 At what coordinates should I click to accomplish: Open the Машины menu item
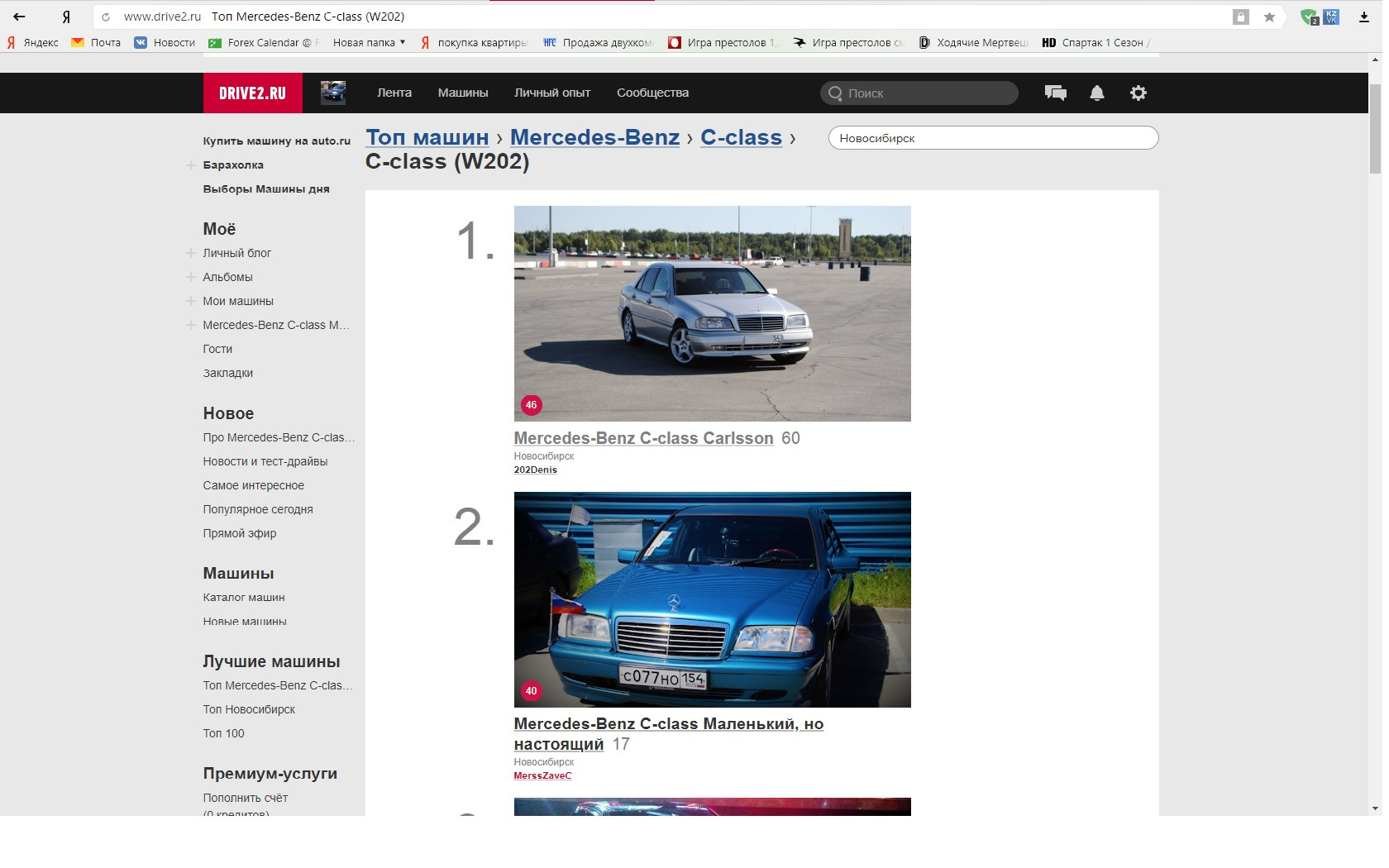pos(463,93)
